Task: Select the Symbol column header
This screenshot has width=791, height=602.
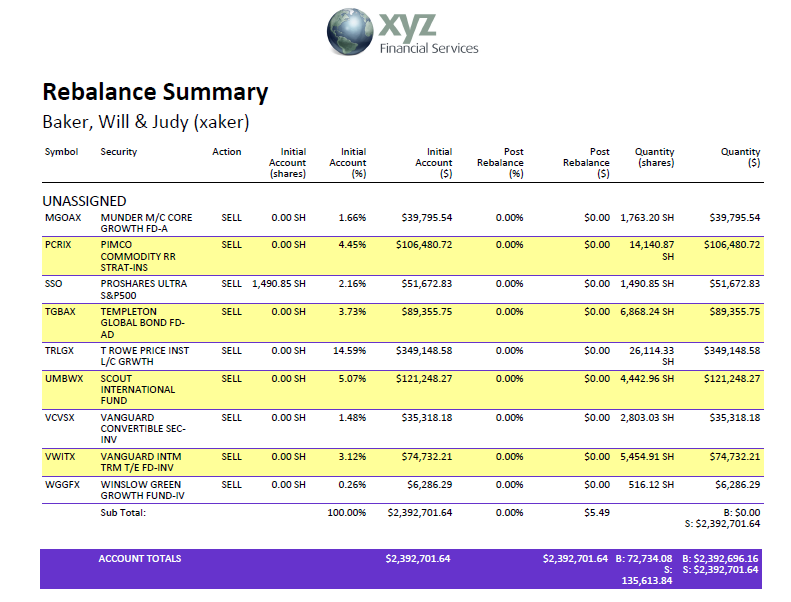Action: (x=61, y=152)
